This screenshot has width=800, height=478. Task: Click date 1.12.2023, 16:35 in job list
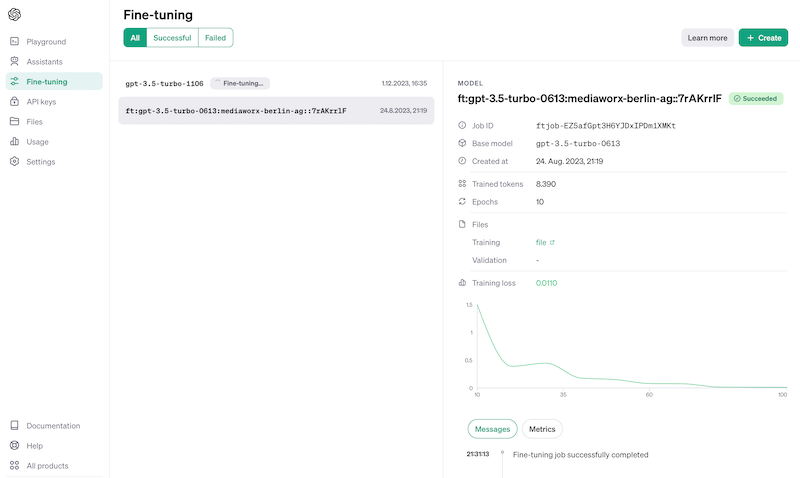[x=405, y=83]
